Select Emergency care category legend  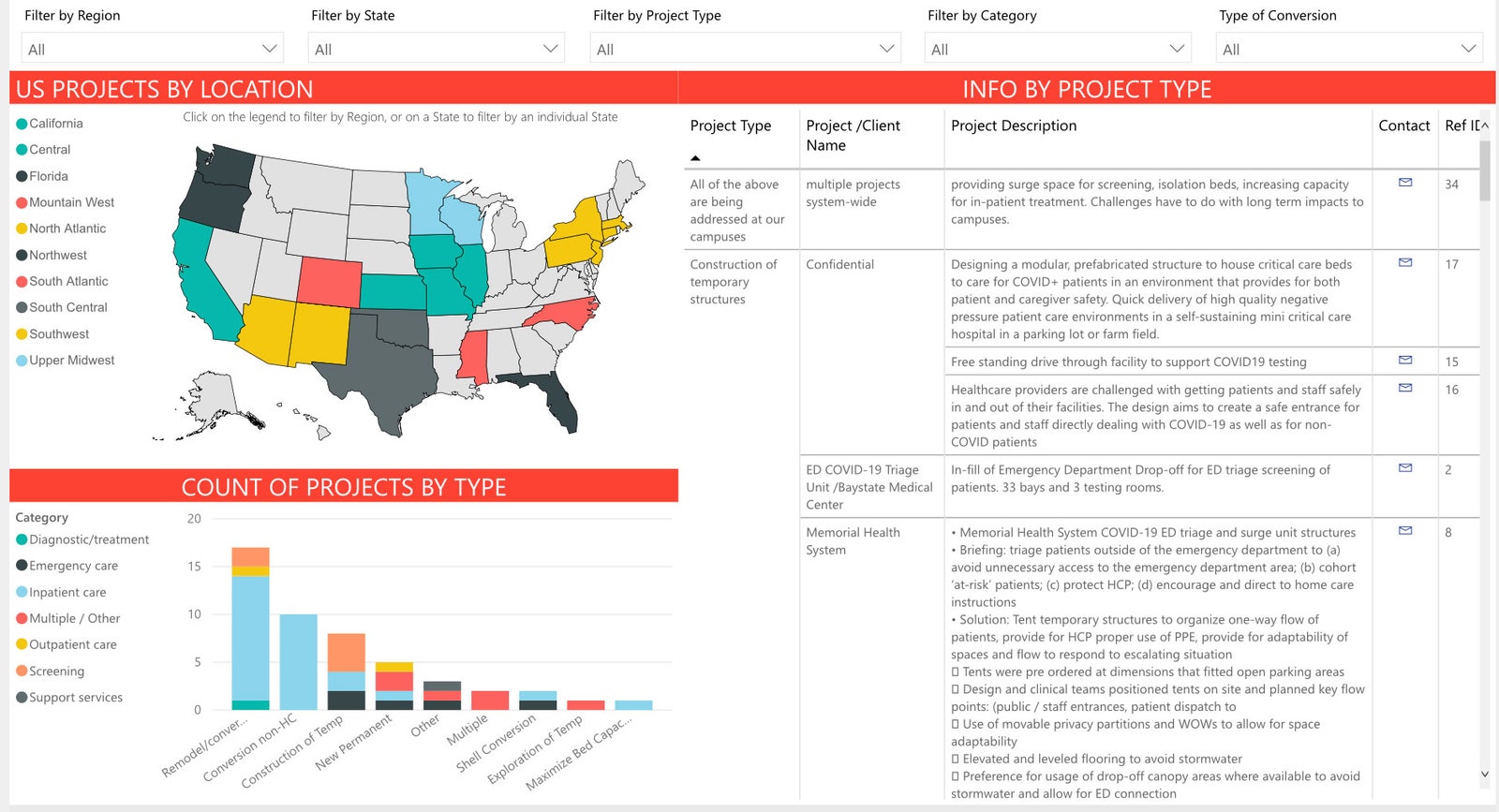67,566
